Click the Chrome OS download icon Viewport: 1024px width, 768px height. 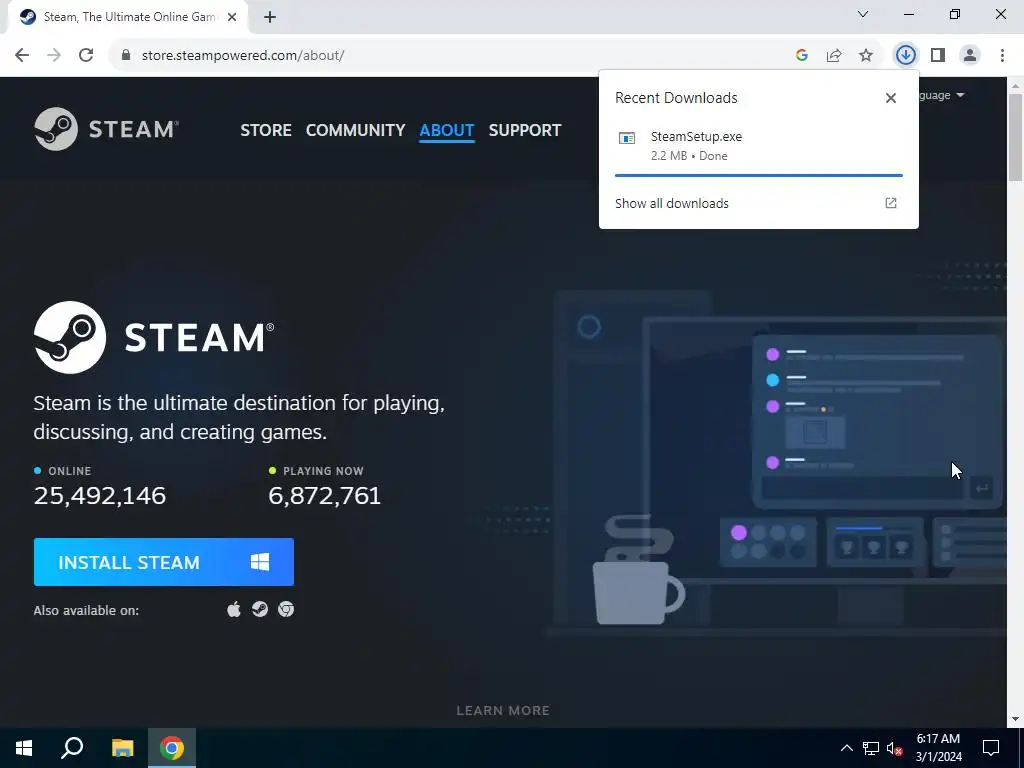click(x=286, y=609)
